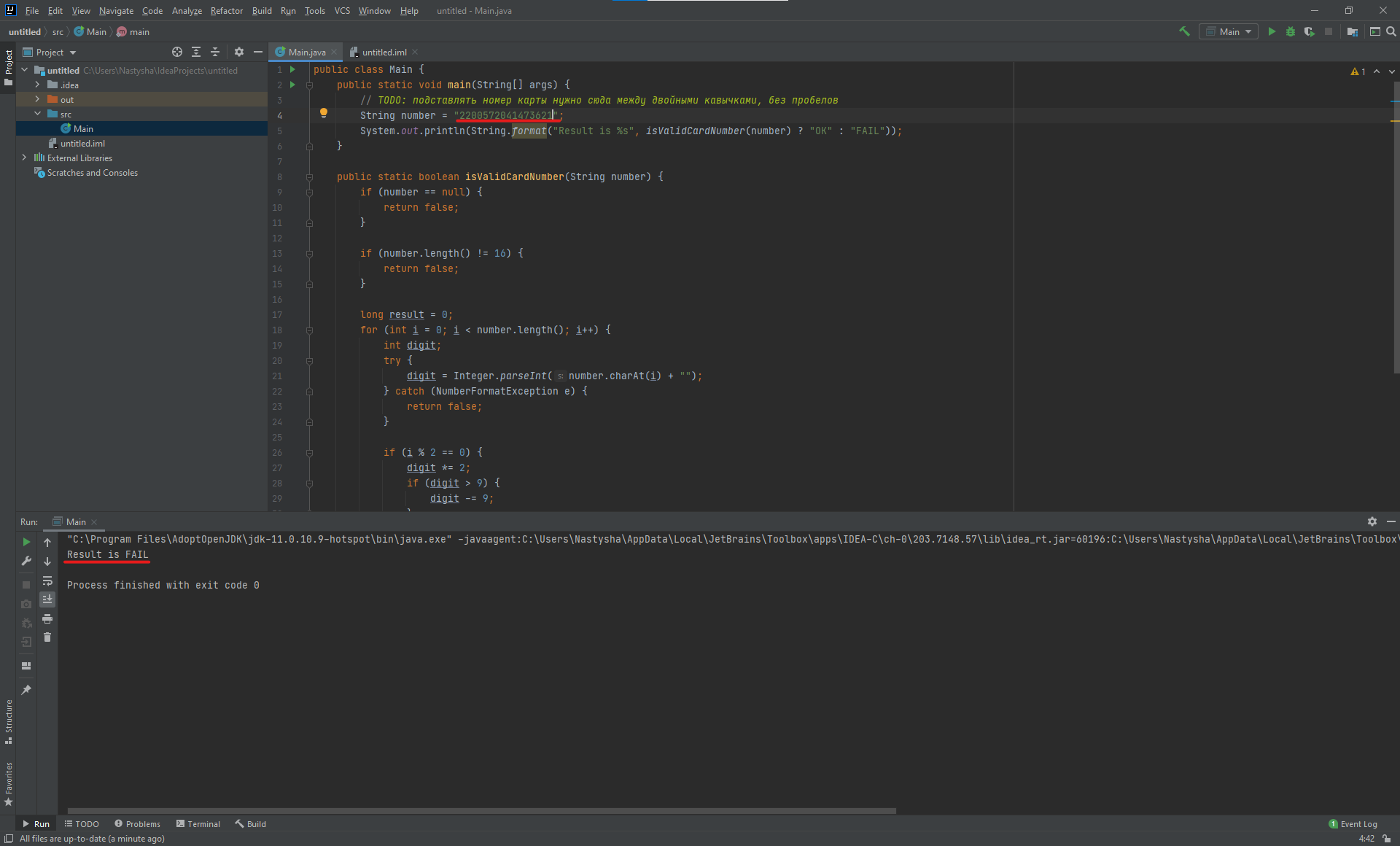Screen dimensions: 1400x846
Task: Click the Build project hammer icon
Action: (x=1184, y=31)
